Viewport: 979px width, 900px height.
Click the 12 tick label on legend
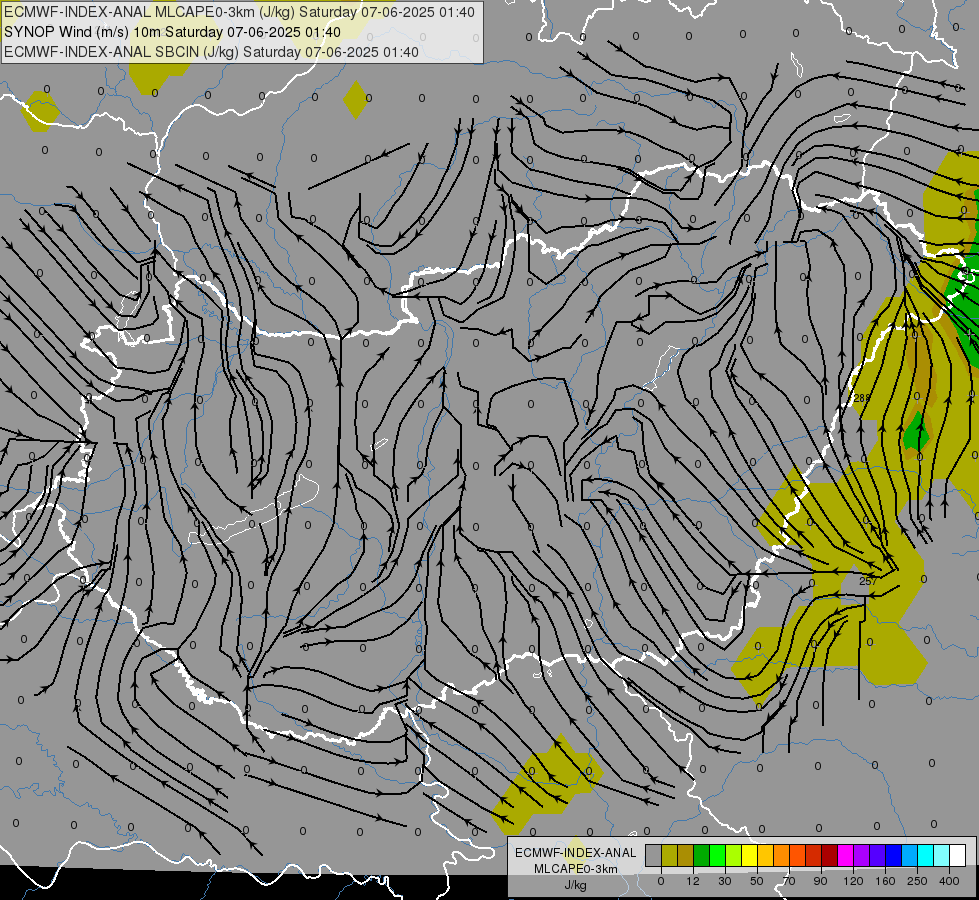point(693,881)
